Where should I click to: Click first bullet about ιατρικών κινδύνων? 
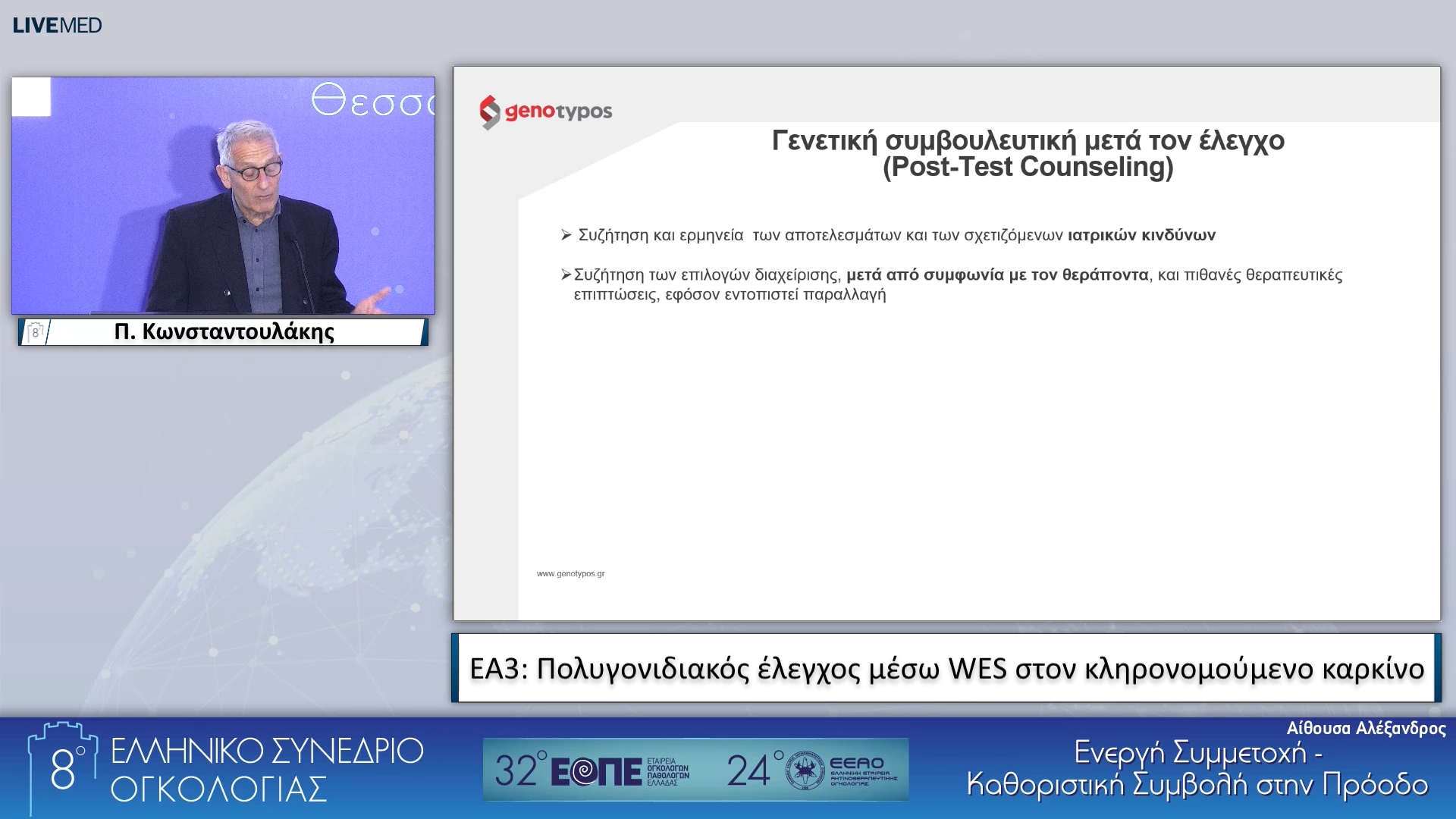click(888, 235)
